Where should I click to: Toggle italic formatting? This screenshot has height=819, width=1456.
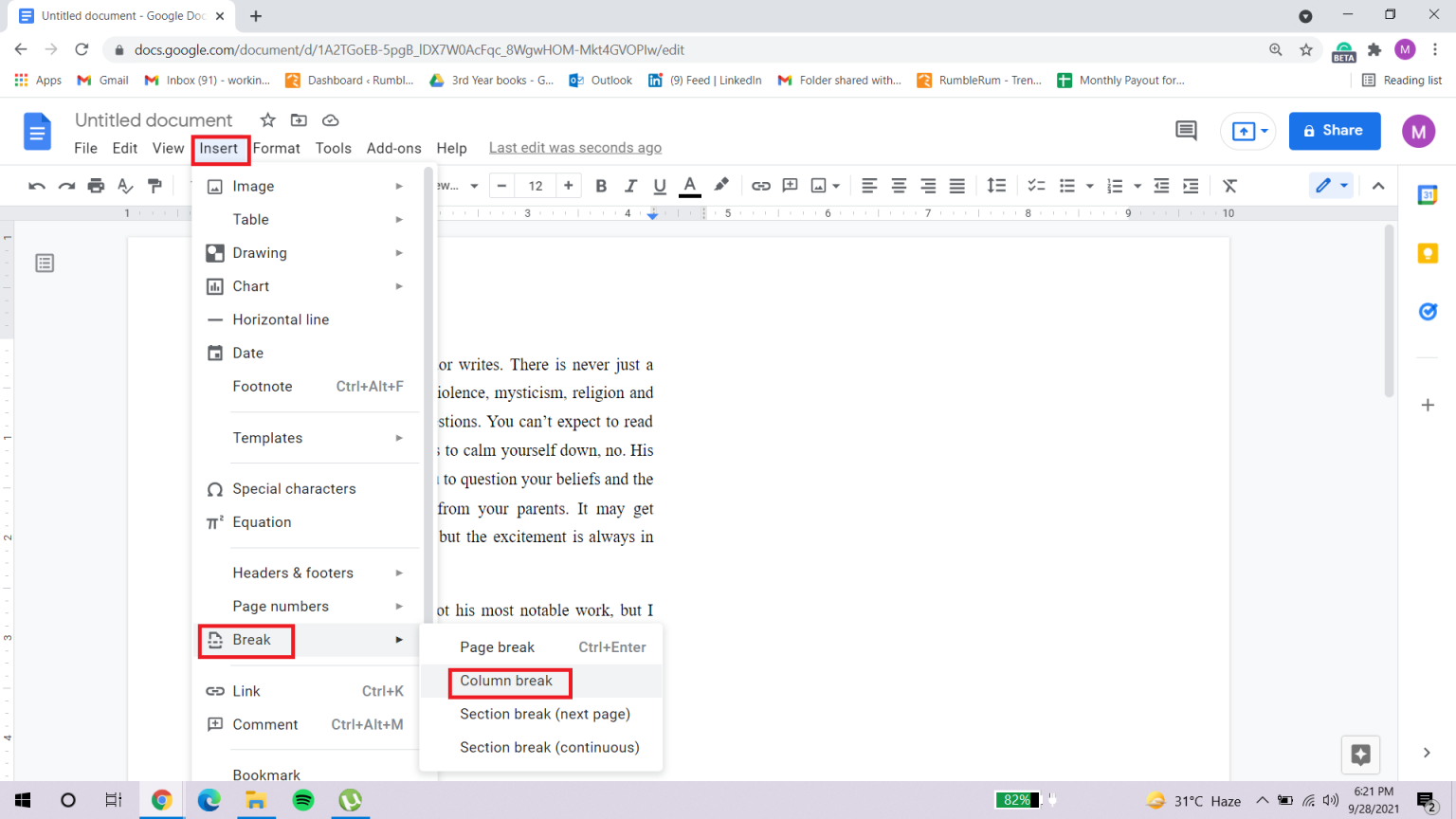pos(629,185)
